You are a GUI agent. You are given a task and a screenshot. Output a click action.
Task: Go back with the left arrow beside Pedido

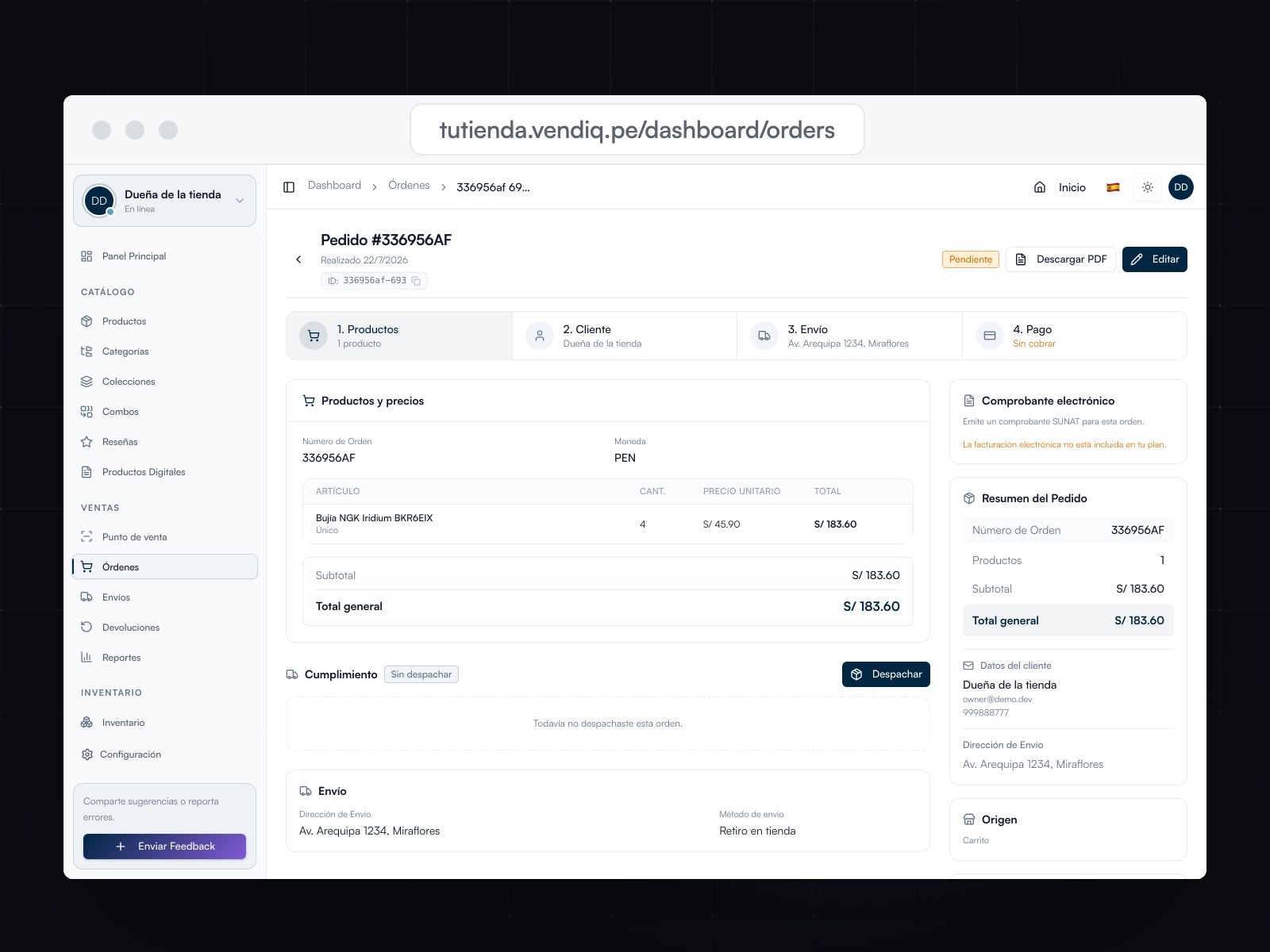coord(298,259)
